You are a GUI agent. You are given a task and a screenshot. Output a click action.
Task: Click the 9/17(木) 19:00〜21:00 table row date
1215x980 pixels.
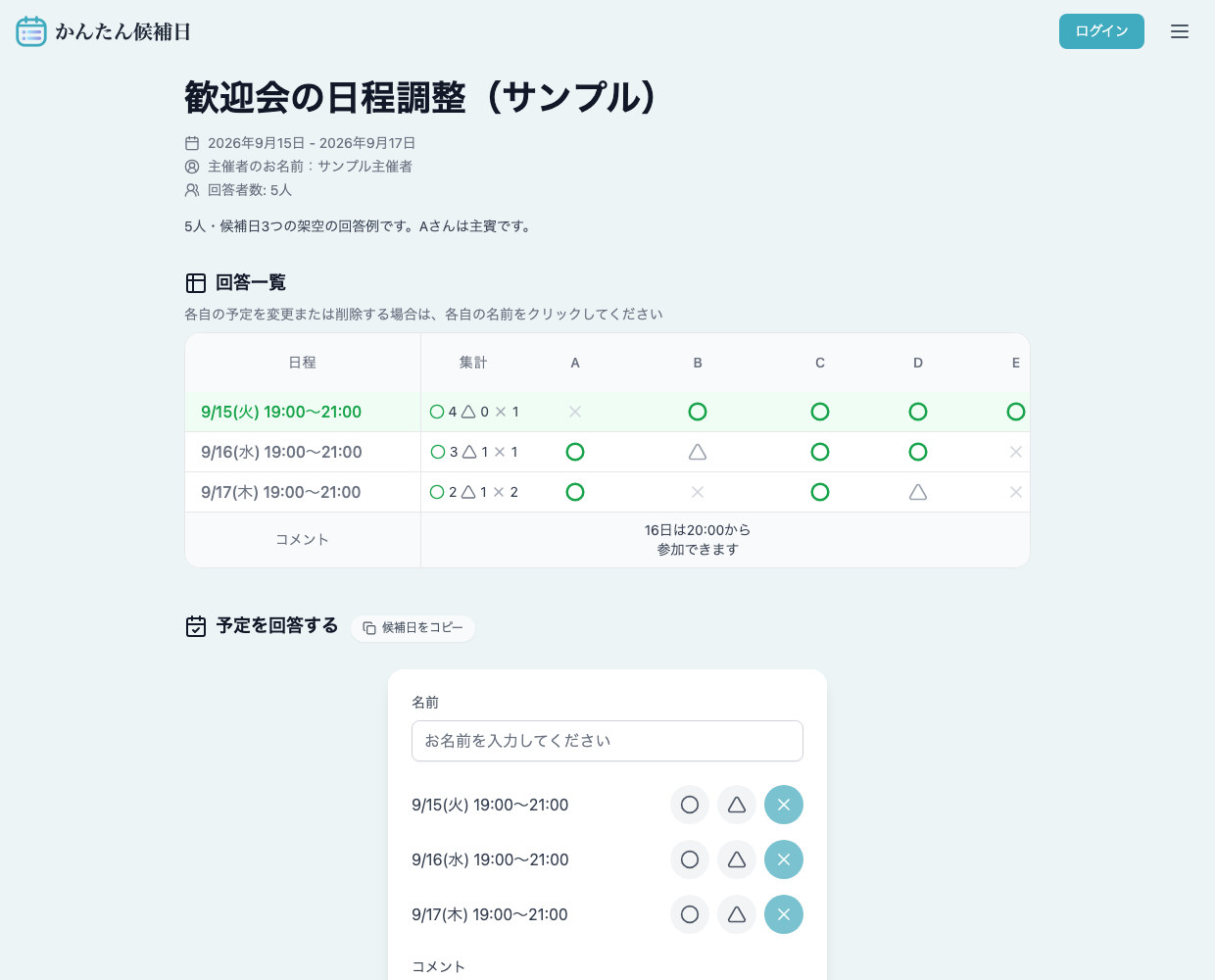pyautogui.click(x=281, y=492)
